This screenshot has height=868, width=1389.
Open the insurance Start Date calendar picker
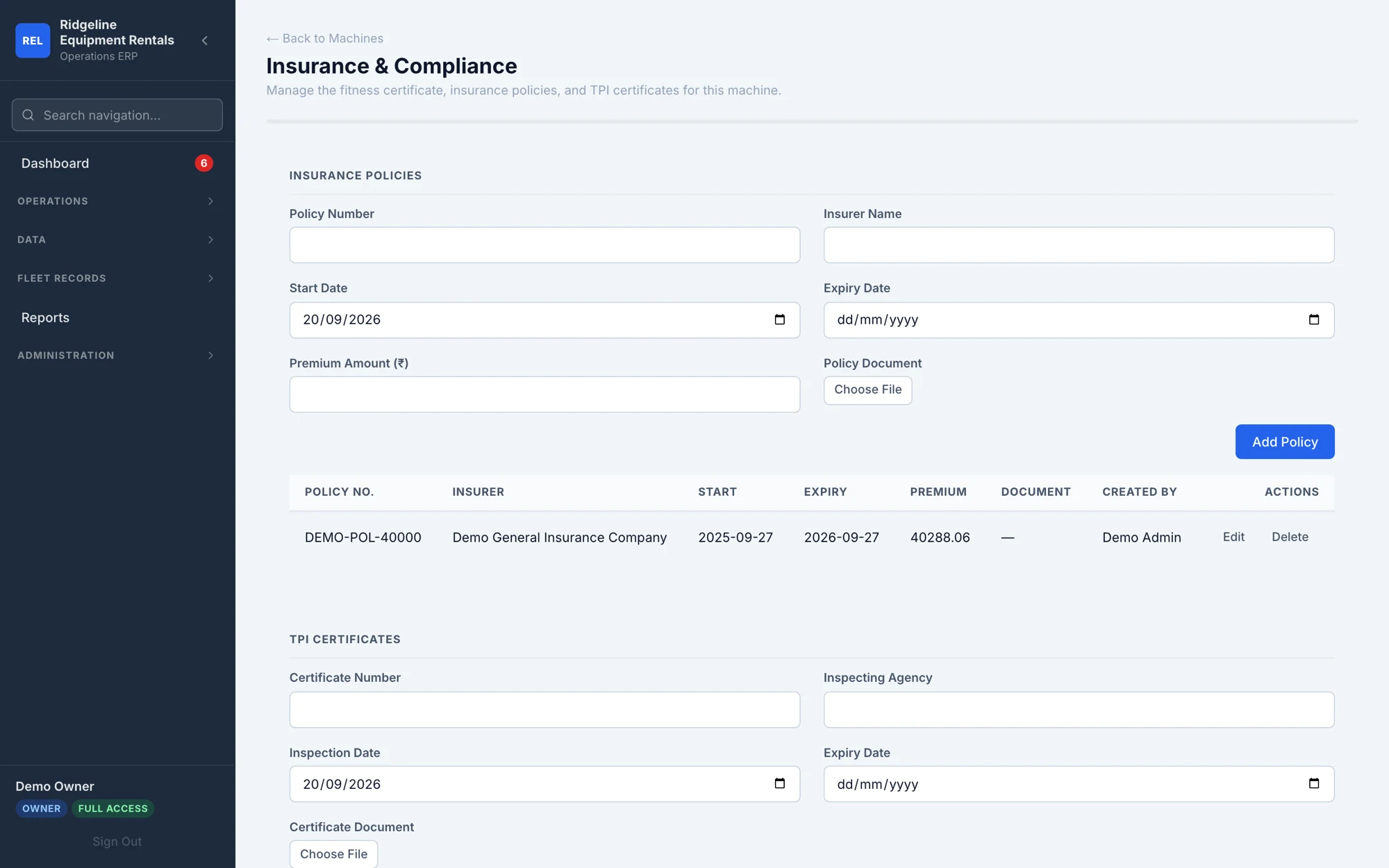click(x=779, y=319)
